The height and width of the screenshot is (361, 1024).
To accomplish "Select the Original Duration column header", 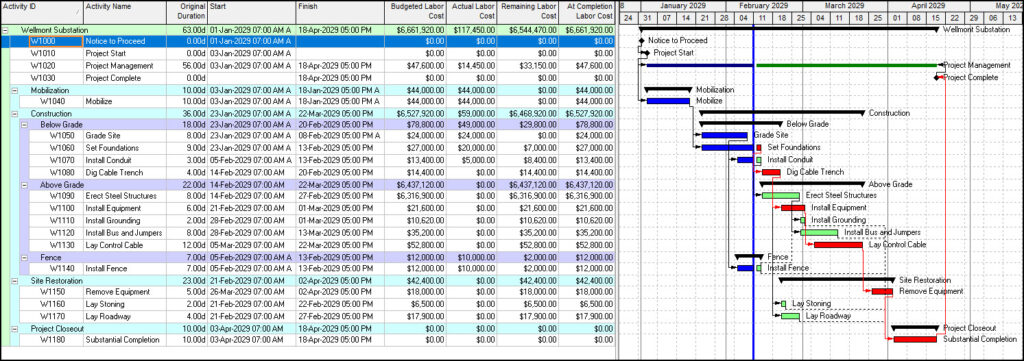I will pos(186,12).
